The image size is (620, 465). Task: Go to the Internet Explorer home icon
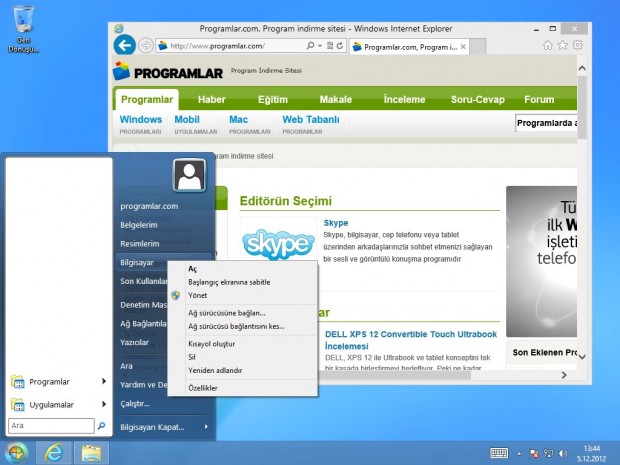[x=548, y=45]
